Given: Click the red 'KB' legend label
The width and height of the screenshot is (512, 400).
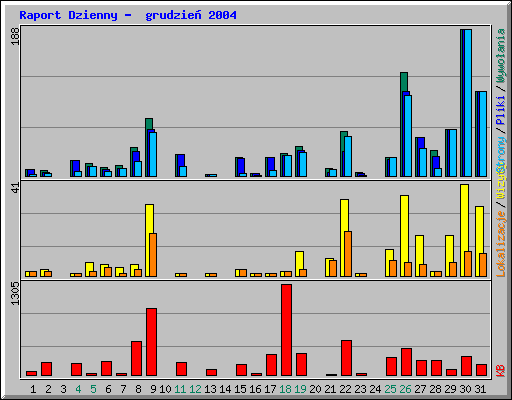Looking at the screenshot, I should (x=501, y=370).
